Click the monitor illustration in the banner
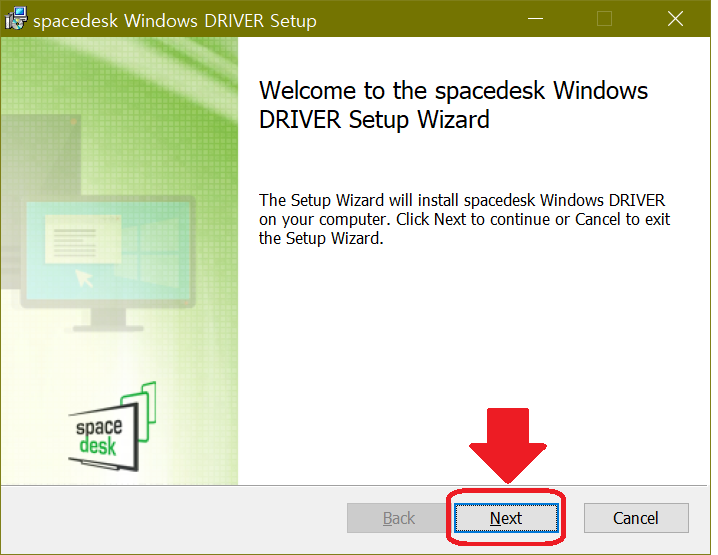Screen dimensions: 718x555 [108, 263]
